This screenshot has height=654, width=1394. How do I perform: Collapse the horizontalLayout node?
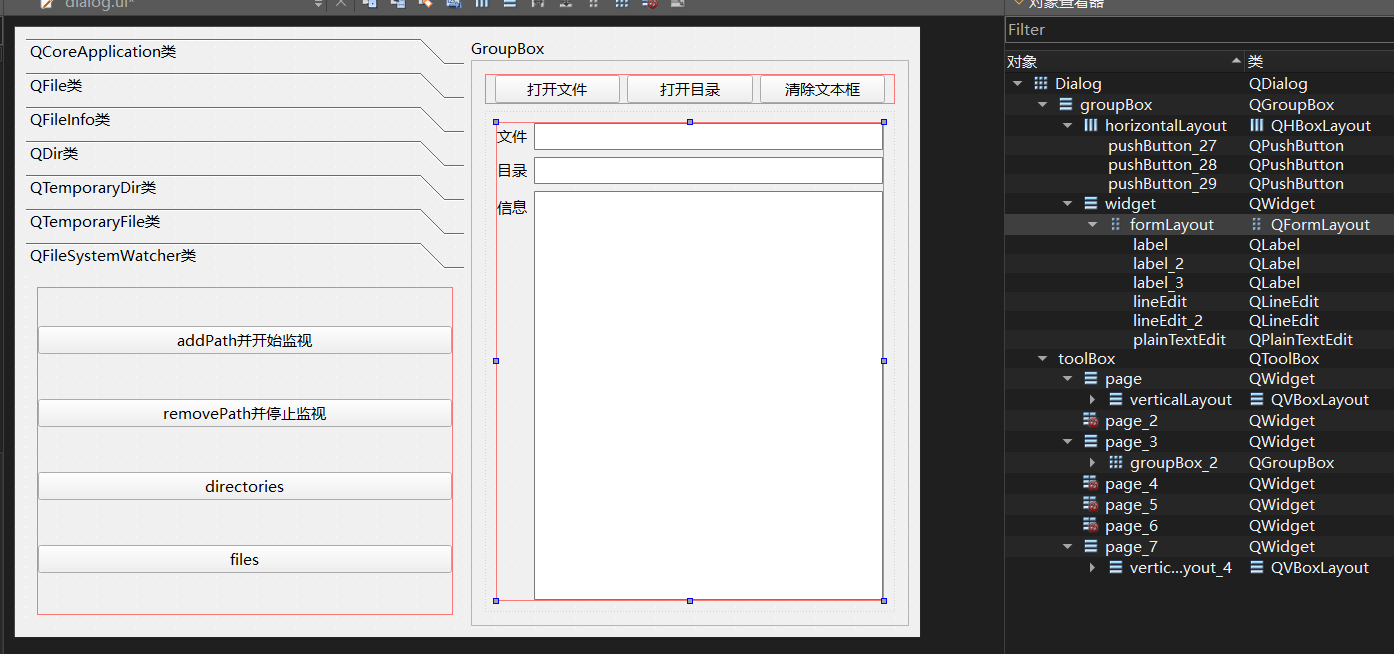1068,126
